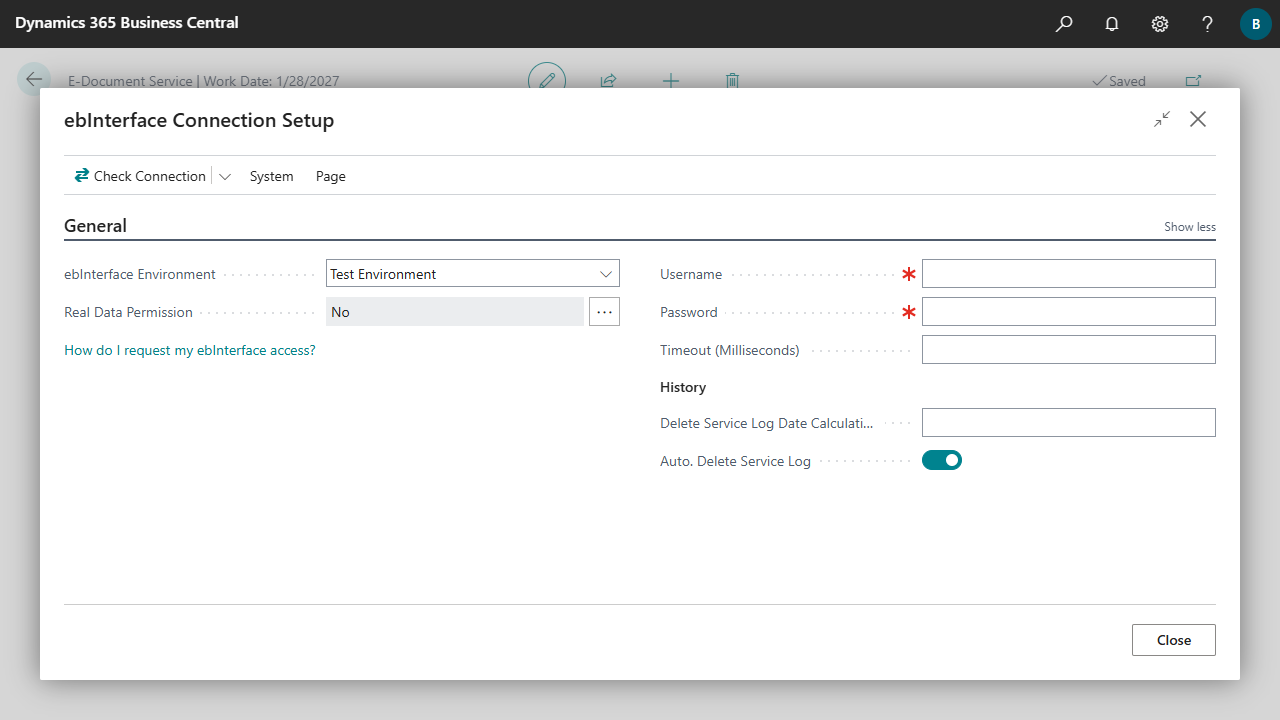
Task: Click the Check Connection action
Action: pos(140,176)
